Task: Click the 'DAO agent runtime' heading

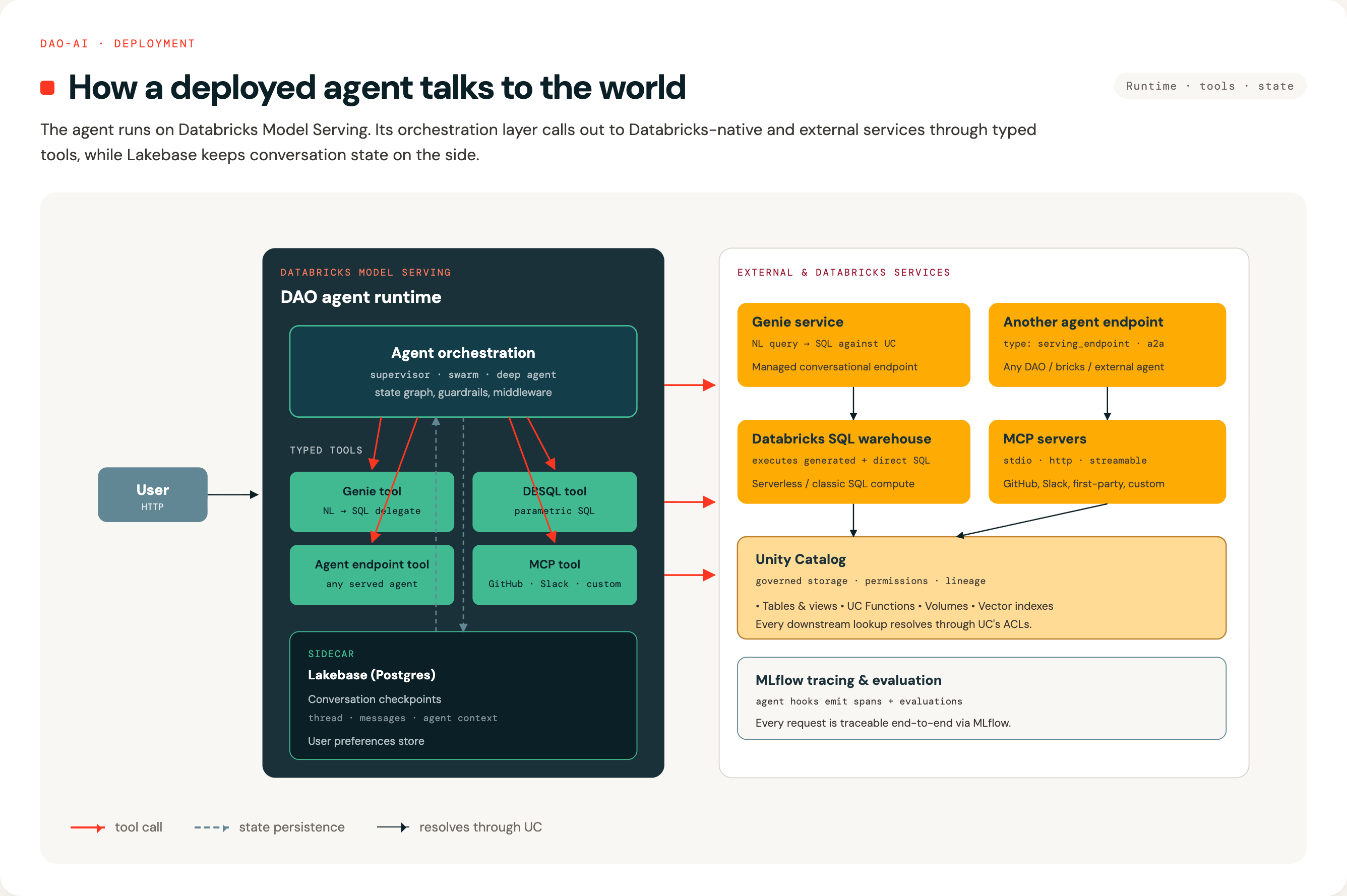Action: click(x=360, y=297)
